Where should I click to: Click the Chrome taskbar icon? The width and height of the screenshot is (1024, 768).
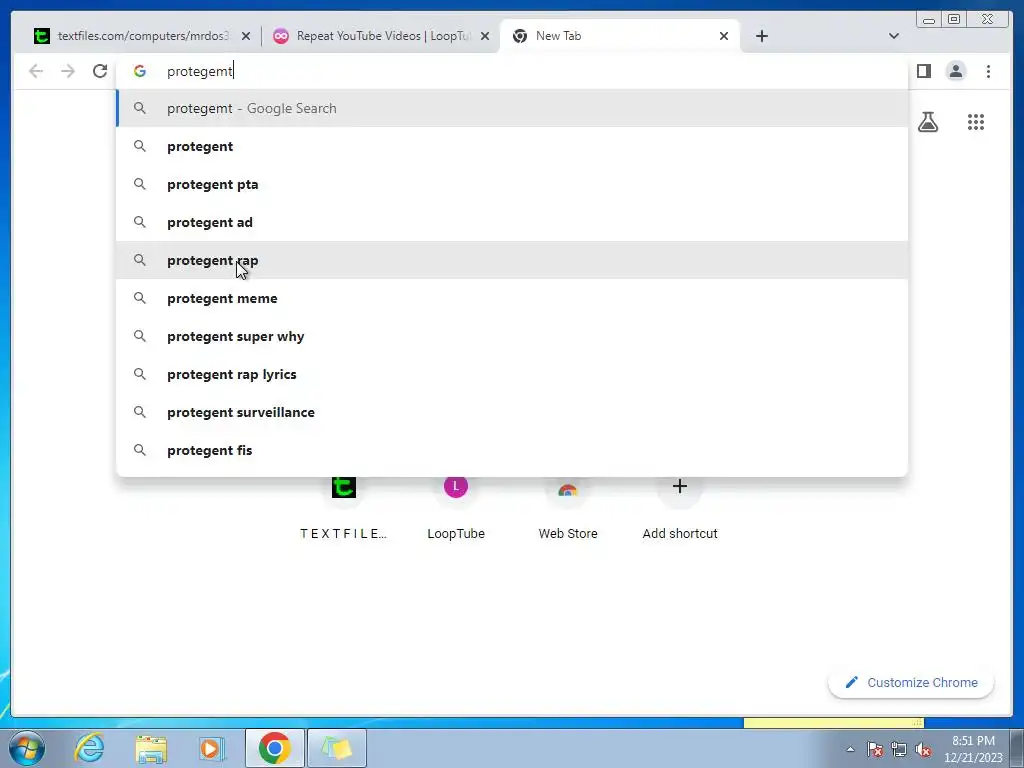click(x=274, y=748)
